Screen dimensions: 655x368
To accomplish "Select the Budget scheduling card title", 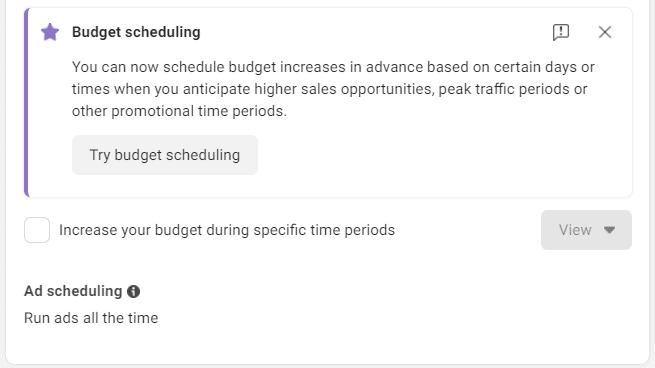I will click(x=136, y=32).
